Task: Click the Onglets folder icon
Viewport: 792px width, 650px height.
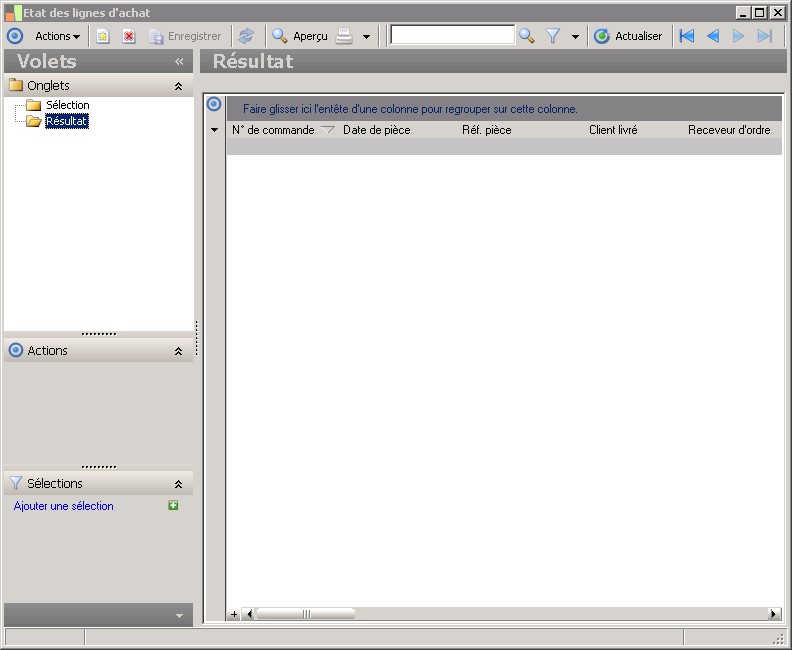Action: [16, 85]
